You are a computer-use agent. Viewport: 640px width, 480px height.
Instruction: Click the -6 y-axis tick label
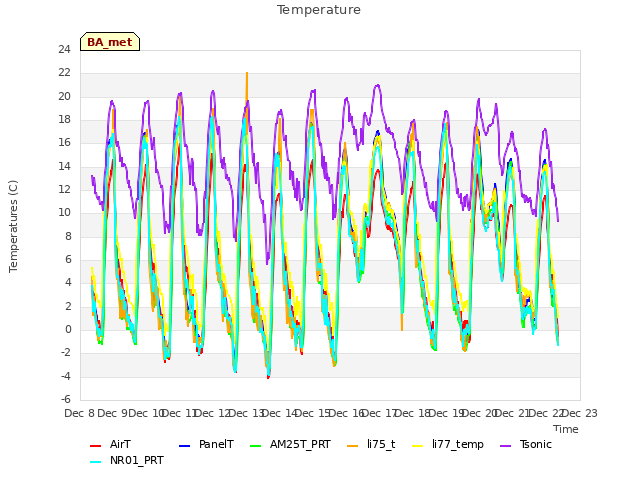[x=66, y=399]
